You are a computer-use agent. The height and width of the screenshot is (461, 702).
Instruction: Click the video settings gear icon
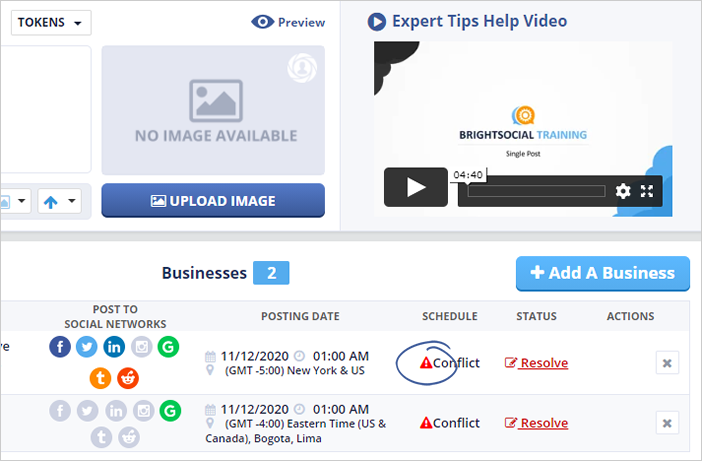623,190
